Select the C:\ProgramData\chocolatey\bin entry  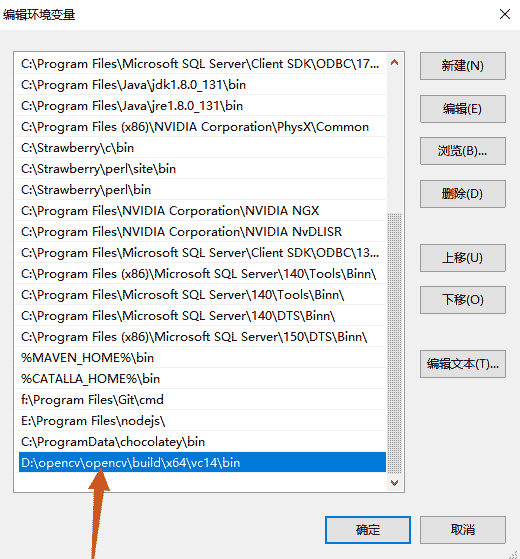tap(200, 442)
